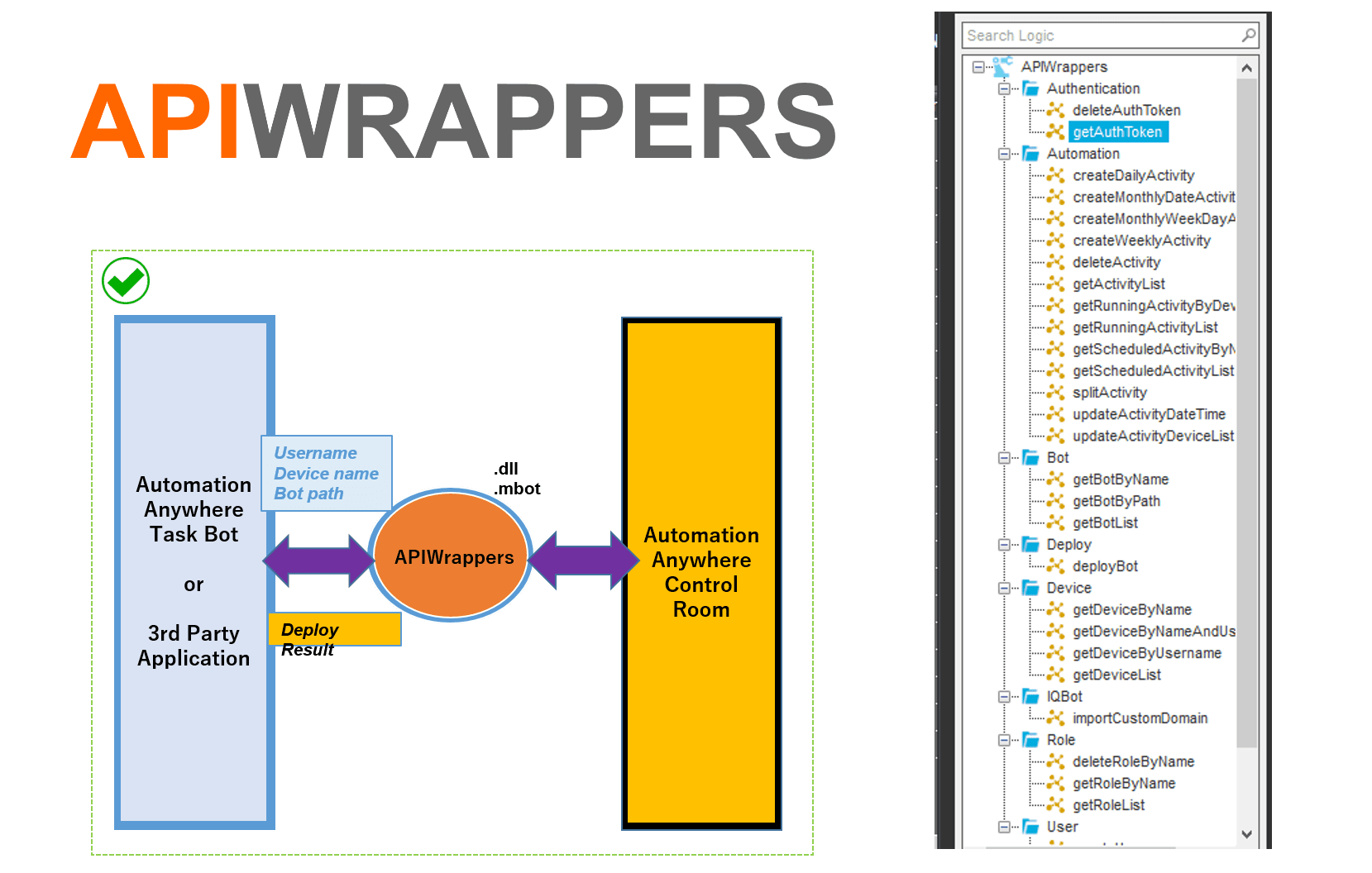The width and height of the screenshot is (1372, 873).
Task: Click the magnifier icon in Search Logic box
Action: coord(1249,35)
